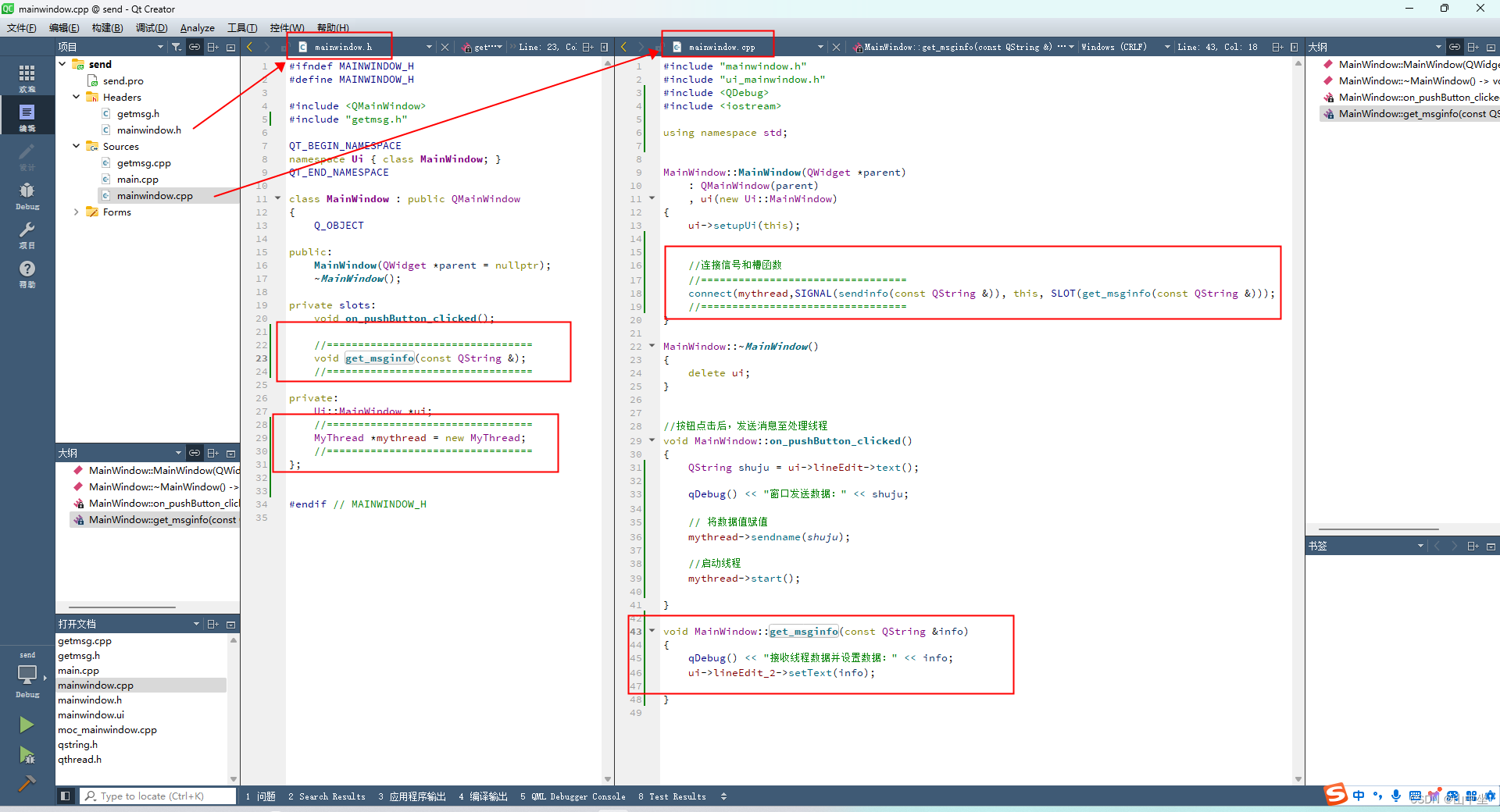This screenshot has height=812, width=1500.
Task: Go back in left editor
Action: 250,47
